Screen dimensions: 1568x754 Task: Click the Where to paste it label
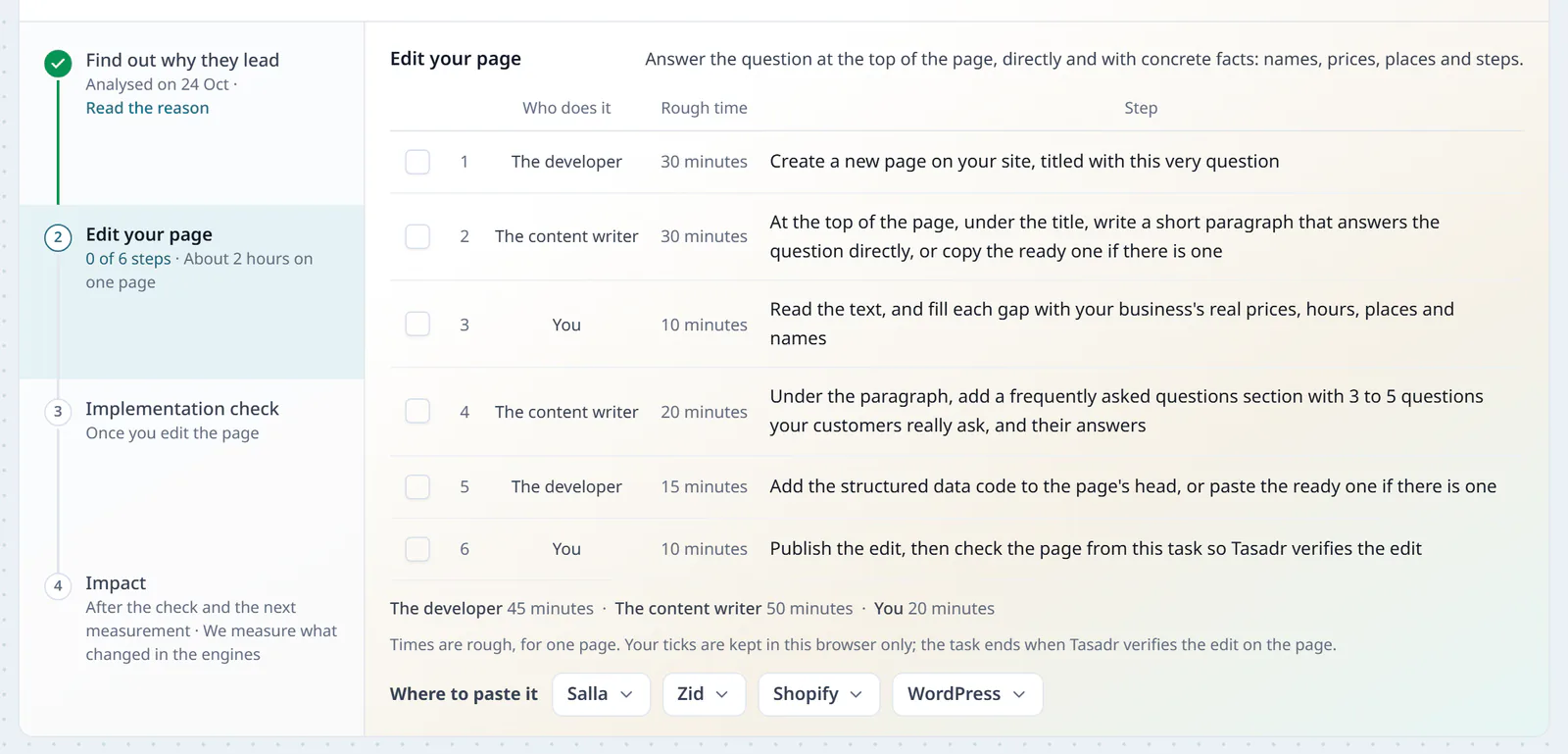pos(464,694)
